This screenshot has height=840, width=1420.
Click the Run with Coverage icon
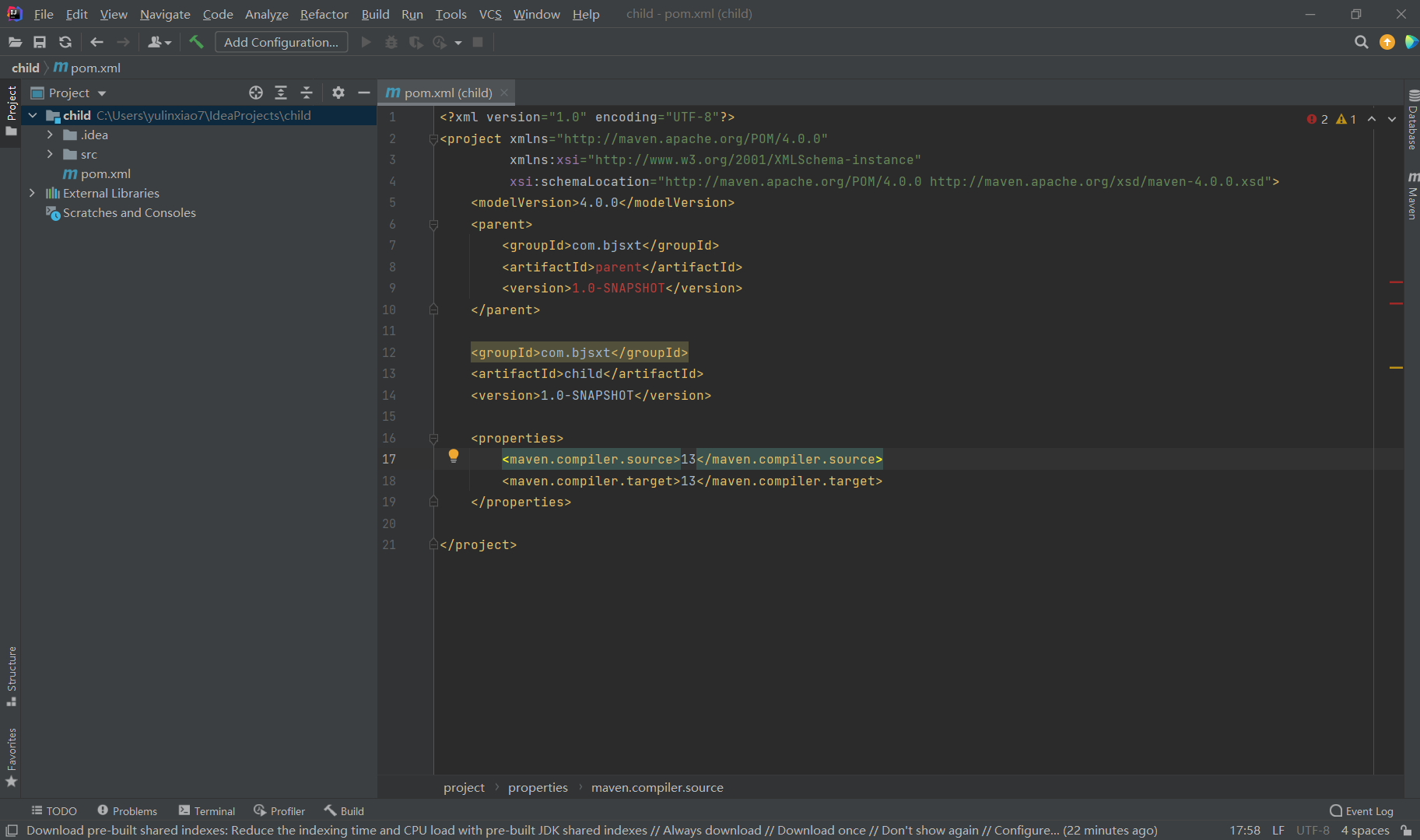416,42
